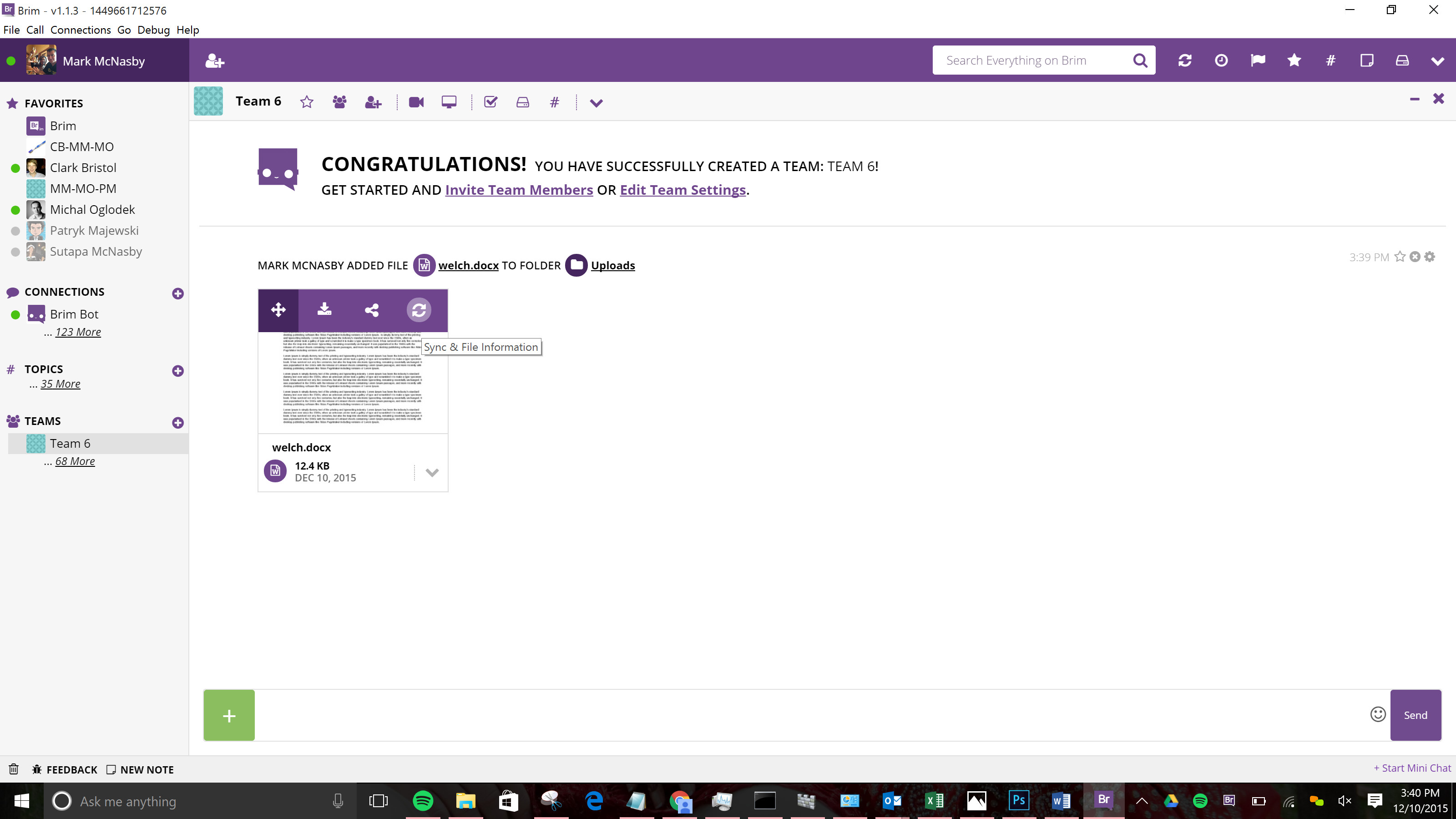Click the search magnifier icon

click(x=1140, y=61)
